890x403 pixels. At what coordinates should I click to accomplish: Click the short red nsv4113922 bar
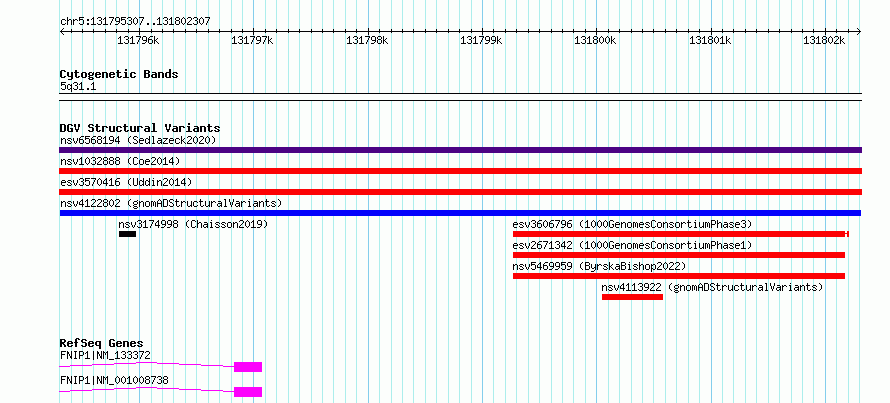(x=632, y=297)
